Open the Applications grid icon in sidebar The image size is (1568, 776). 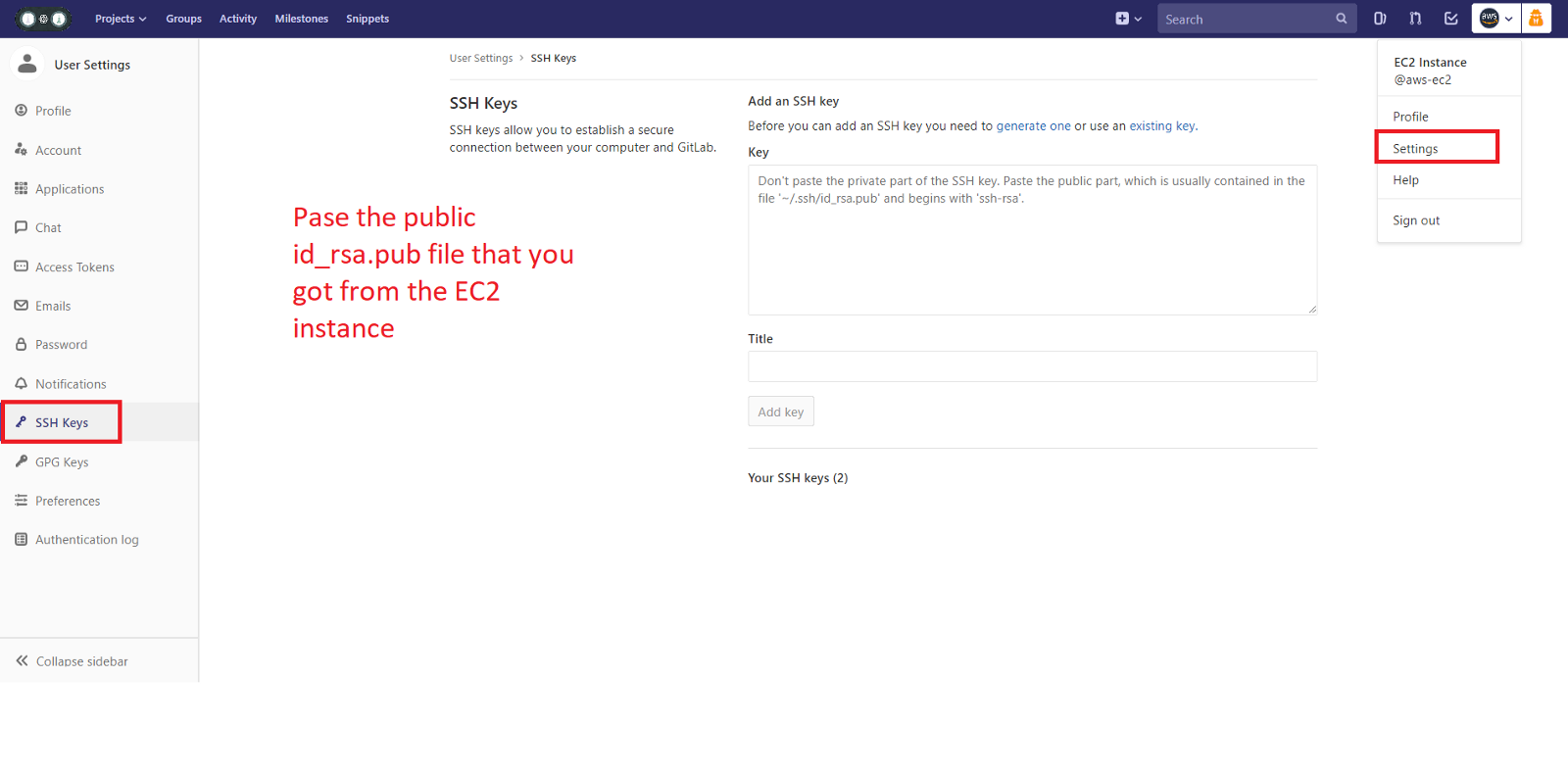[22, 188]
